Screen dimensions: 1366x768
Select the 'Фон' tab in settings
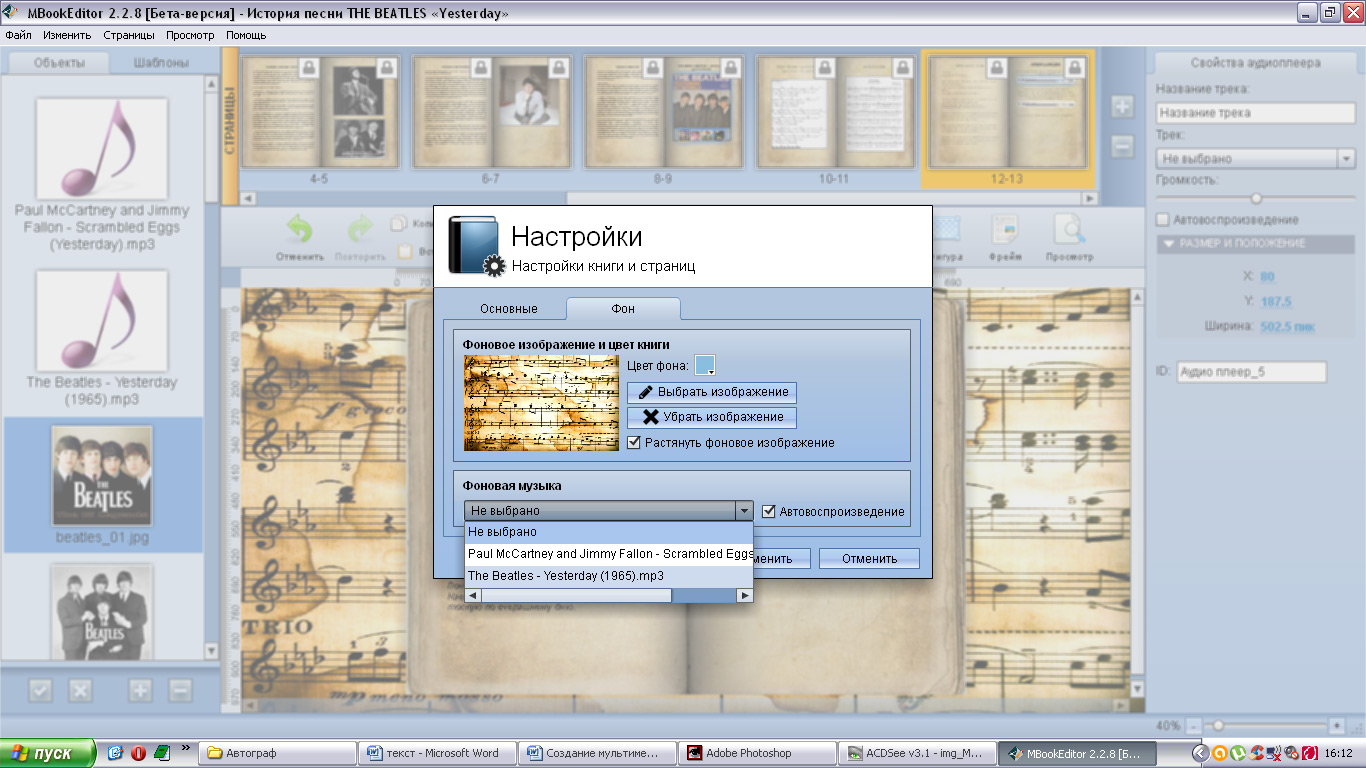(623, 309)
